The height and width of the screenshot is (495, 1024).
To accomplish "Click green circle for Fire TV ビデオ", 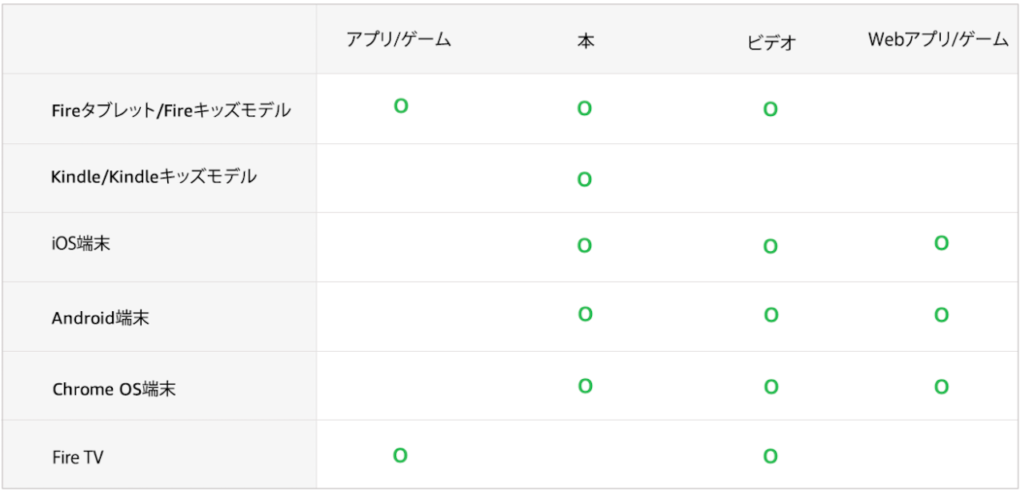I will click(x=771, y=456).
